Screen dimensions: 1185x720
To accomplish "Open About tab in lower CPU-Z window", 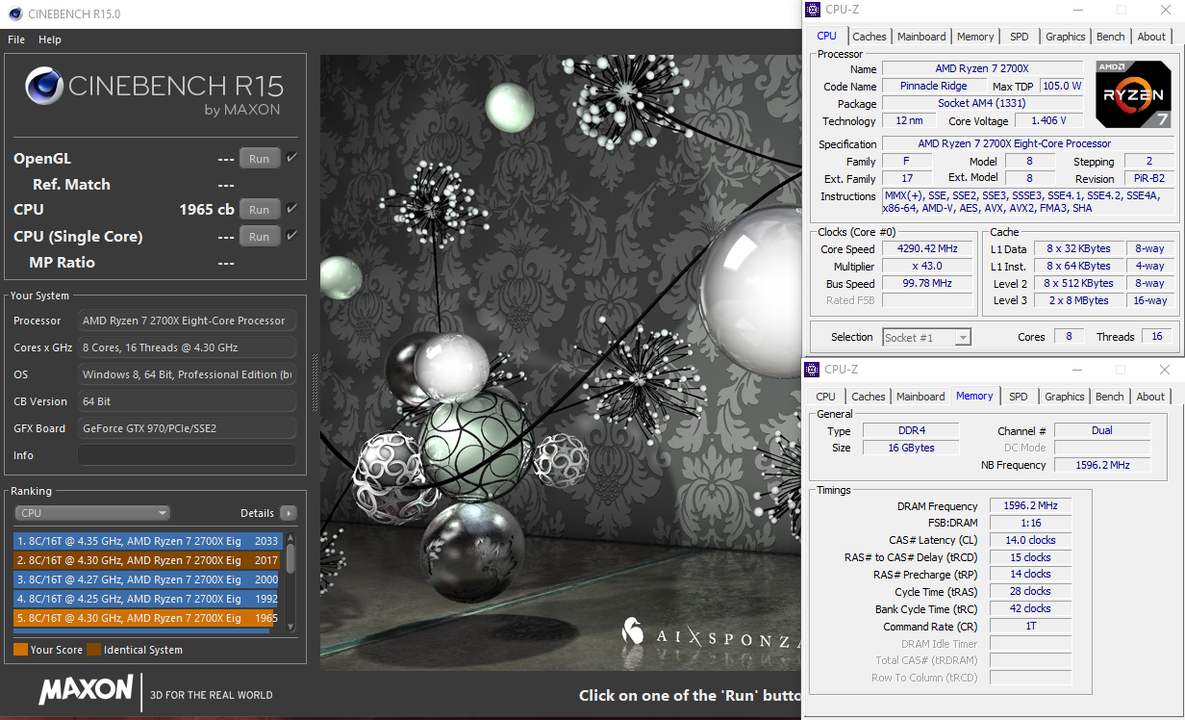I will click(x=1150, y=397).
